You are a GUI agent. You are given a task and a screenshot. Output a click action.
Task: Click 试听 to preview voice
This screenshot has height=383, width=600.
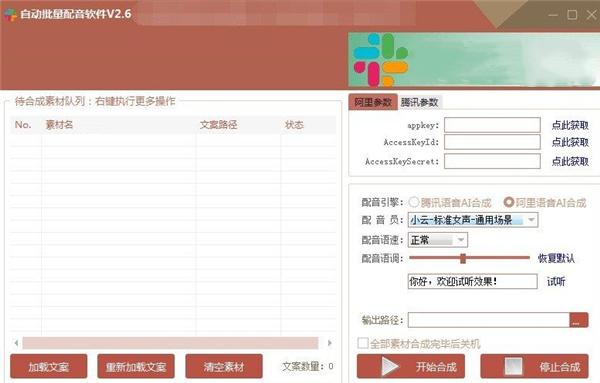point(556,282)
